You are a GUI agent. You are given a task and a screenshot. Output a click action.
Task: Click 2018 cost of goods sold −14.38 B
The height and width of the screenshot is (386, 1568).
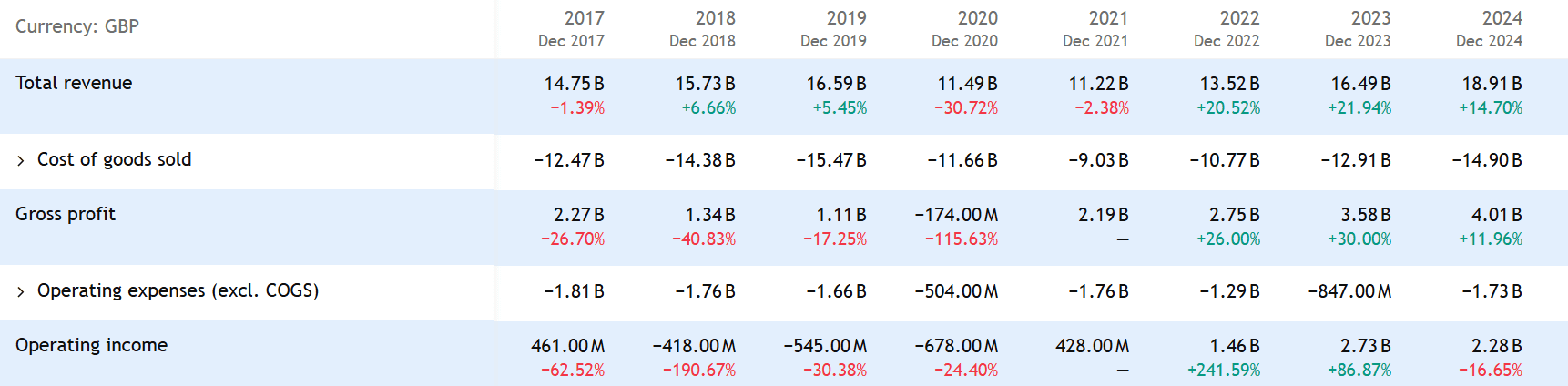[x=700, y=160]
